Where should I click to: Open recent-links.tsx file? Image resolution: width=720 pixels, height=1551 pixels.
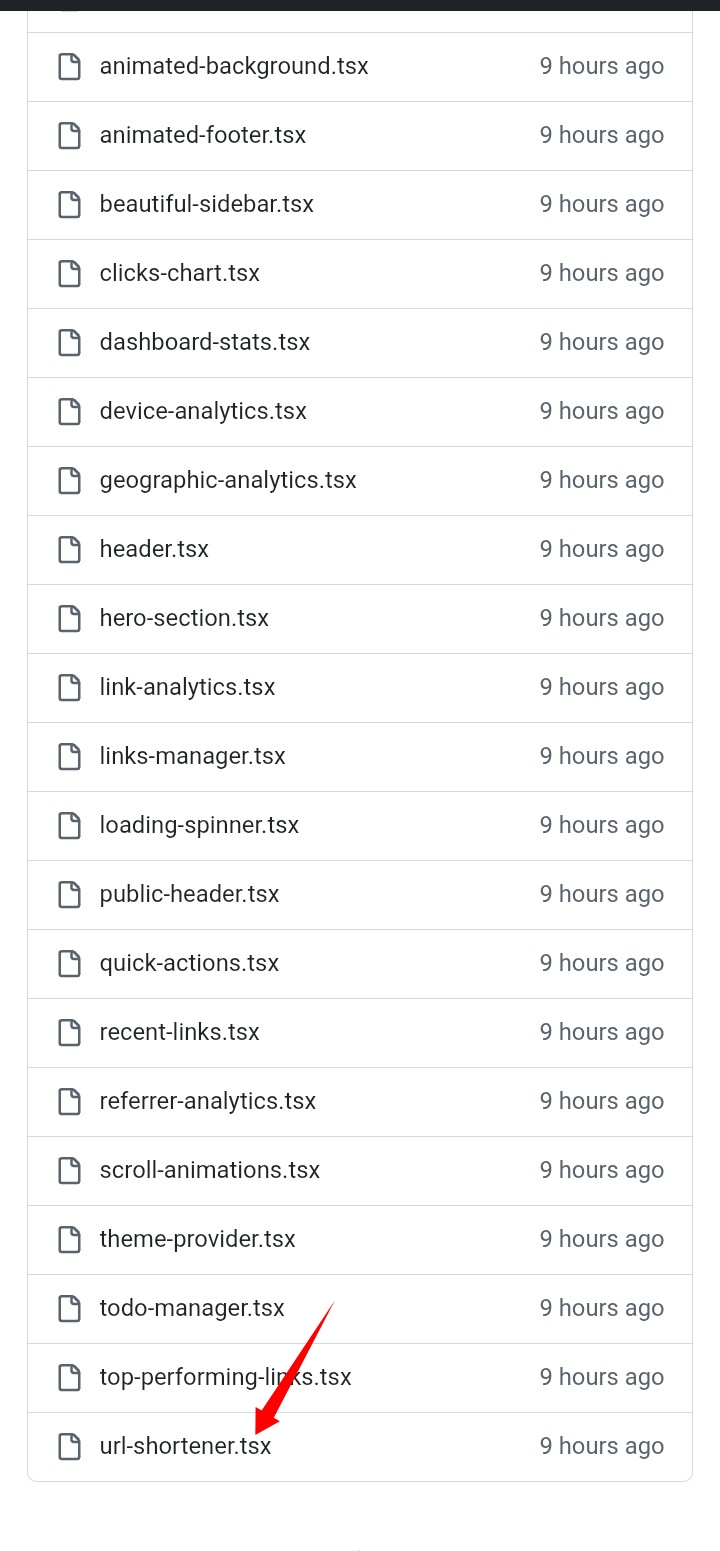(179, 1032)
